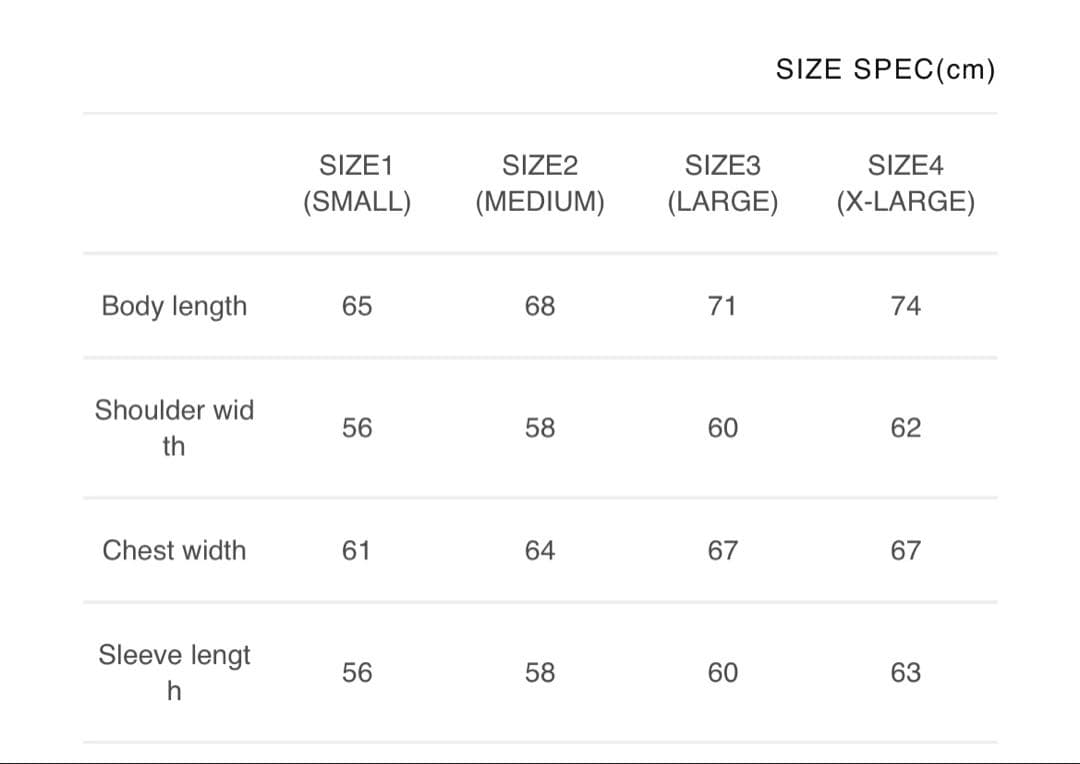1080x764 pixels.
Task: Click the Chest width row label
Action: [174, 550]
